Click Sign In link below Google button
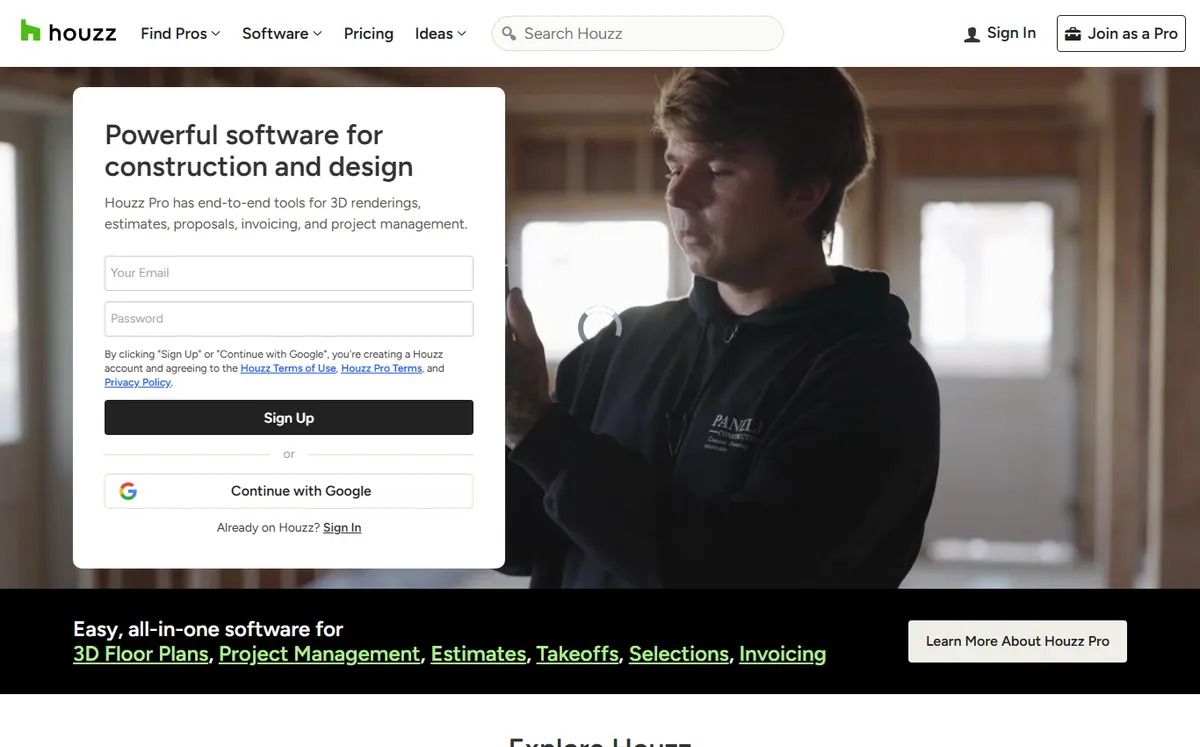Image resolution: width=1200 pixels, height=747 pixels. (342, 528)
